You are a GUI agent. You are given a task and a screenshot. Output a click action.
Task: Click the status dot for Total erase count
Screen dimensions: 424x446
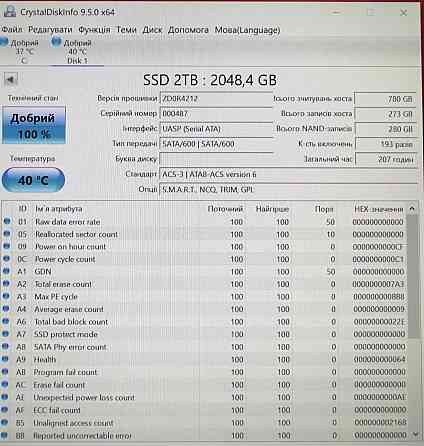[x=6, y=284]
